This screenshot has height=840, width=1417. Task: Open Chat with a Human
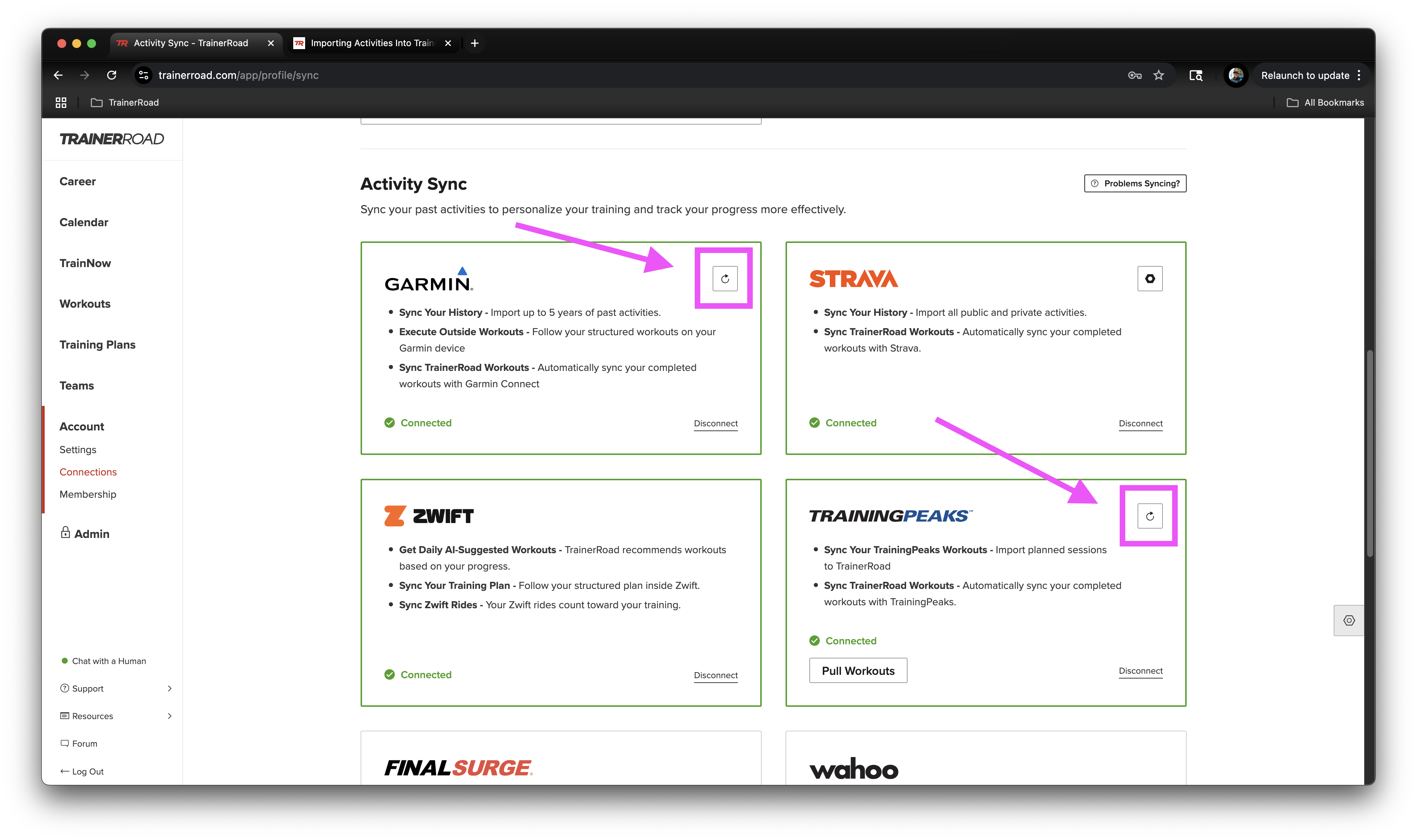tap(103, 661)
